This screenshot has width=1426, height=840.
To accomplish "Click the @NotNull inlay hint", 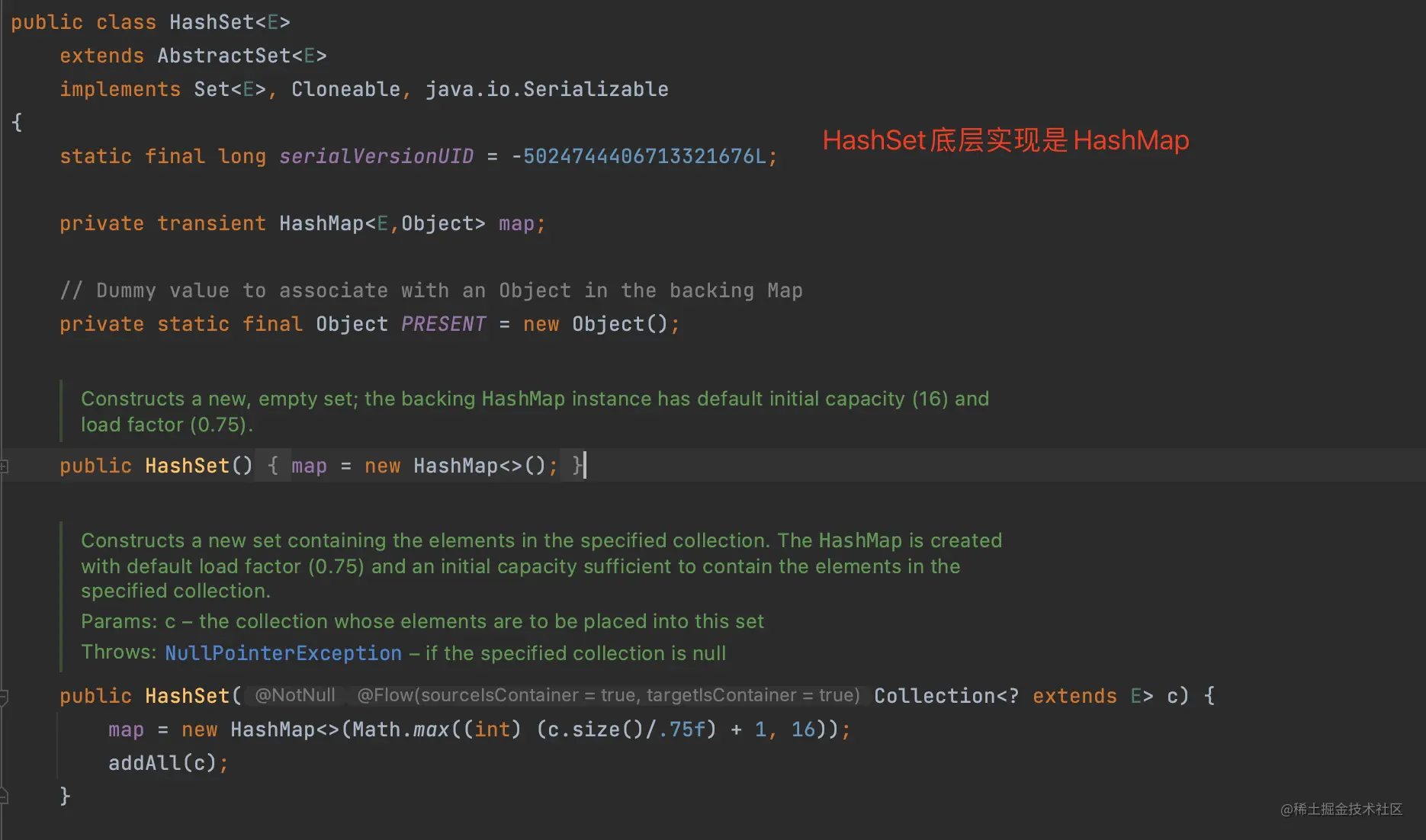I will [295, 695].
